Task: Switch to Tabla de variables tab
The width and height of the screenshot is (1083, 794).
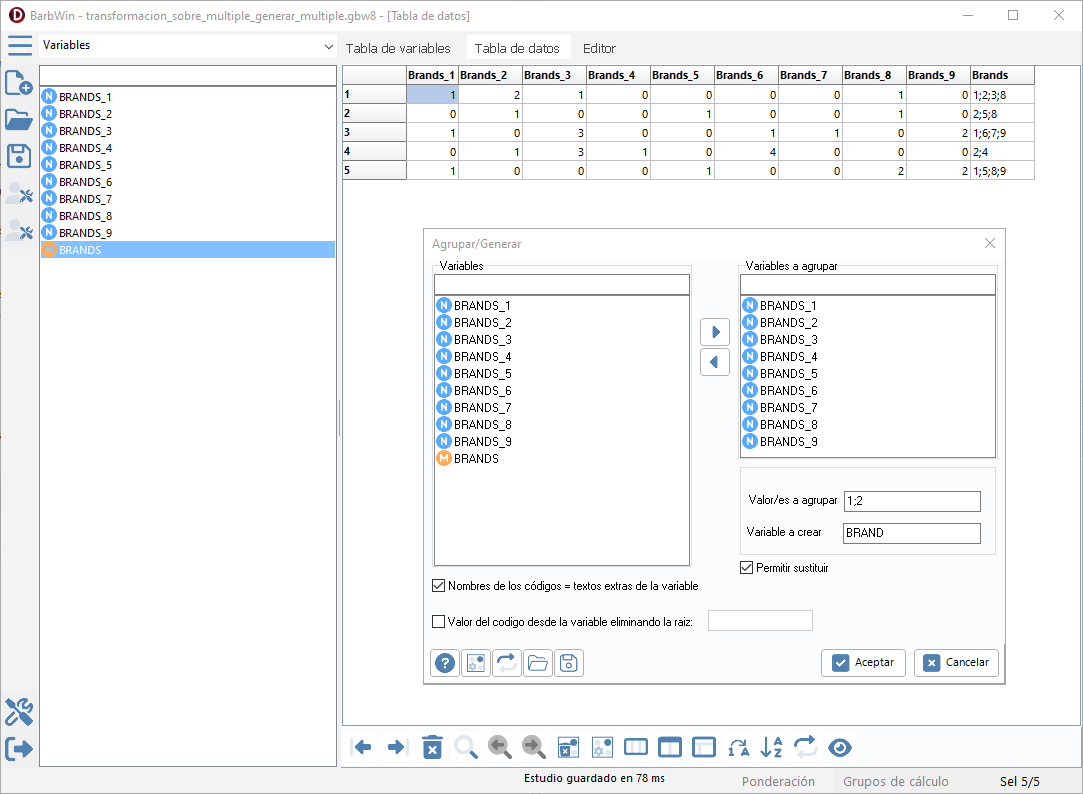Action: (398, 48)
